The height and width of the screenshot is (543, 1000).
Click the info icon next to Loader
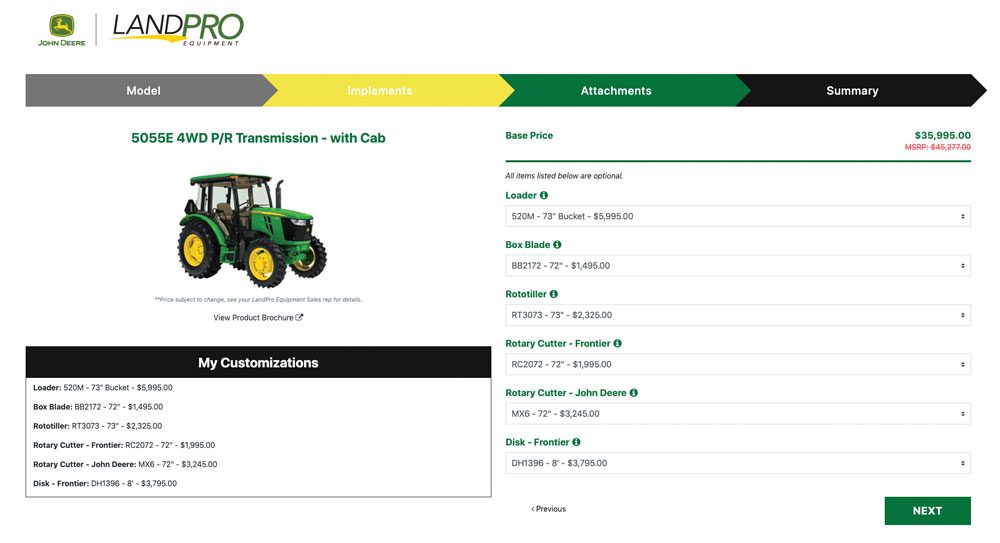click(544, 196)
